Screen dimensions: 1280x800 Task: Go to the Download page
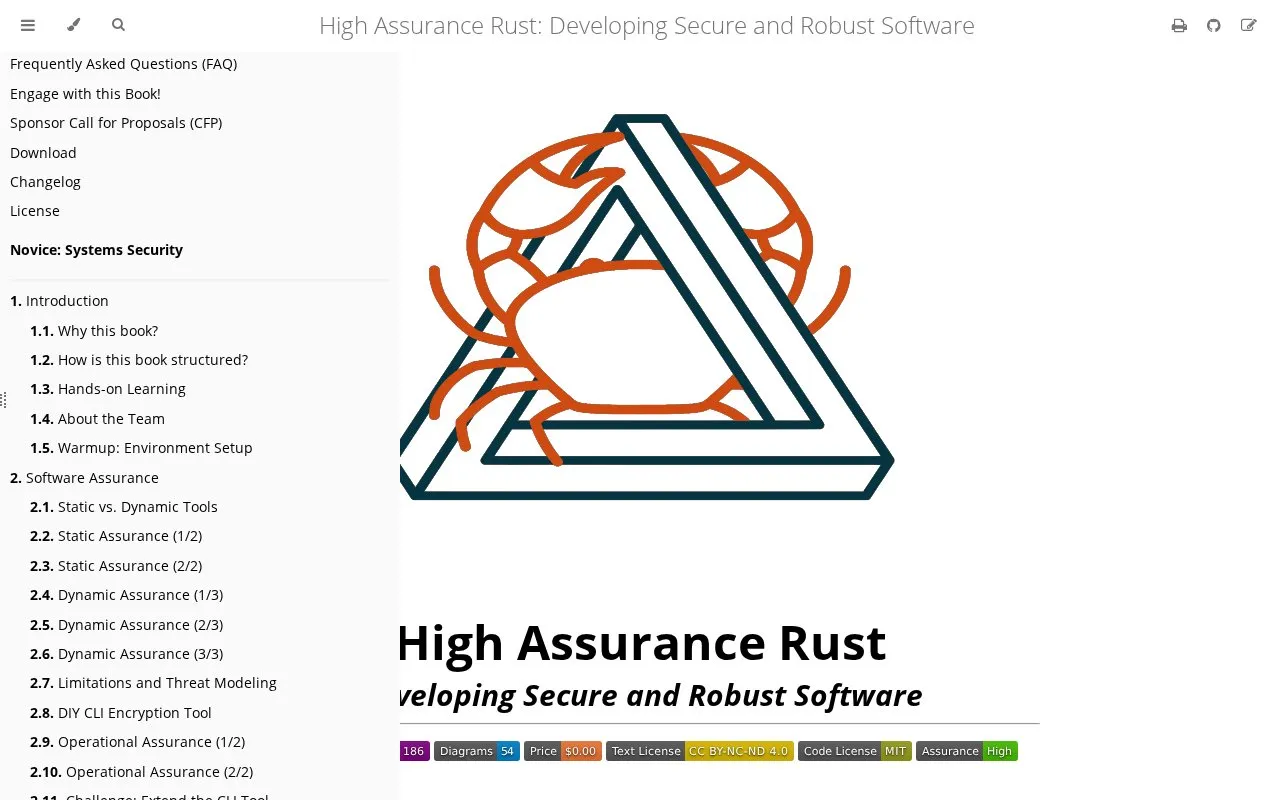pyautogui.click(x=43, y=153)
